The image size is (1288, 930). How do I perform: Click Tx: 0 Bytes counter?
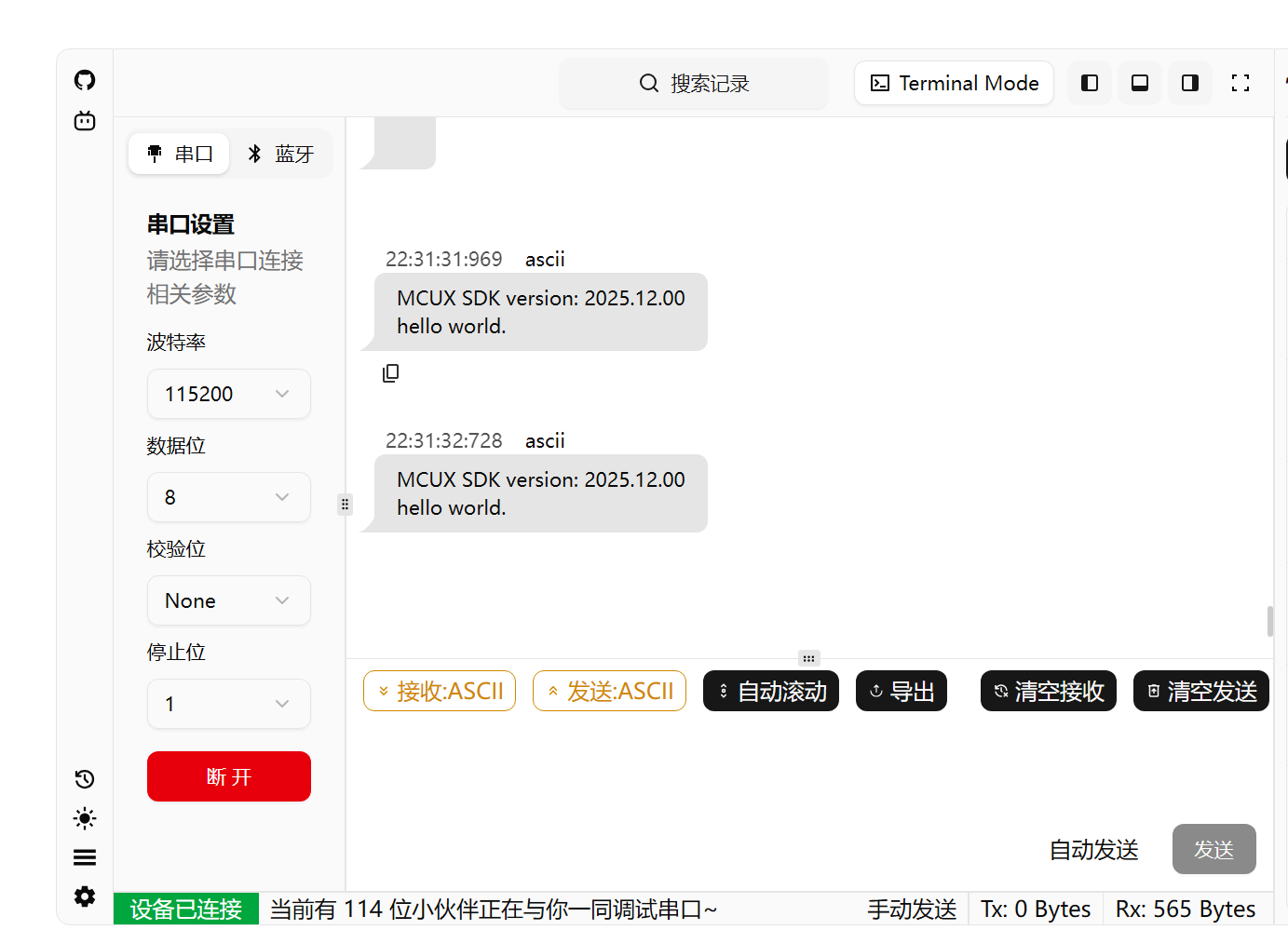pos(1036,910)
